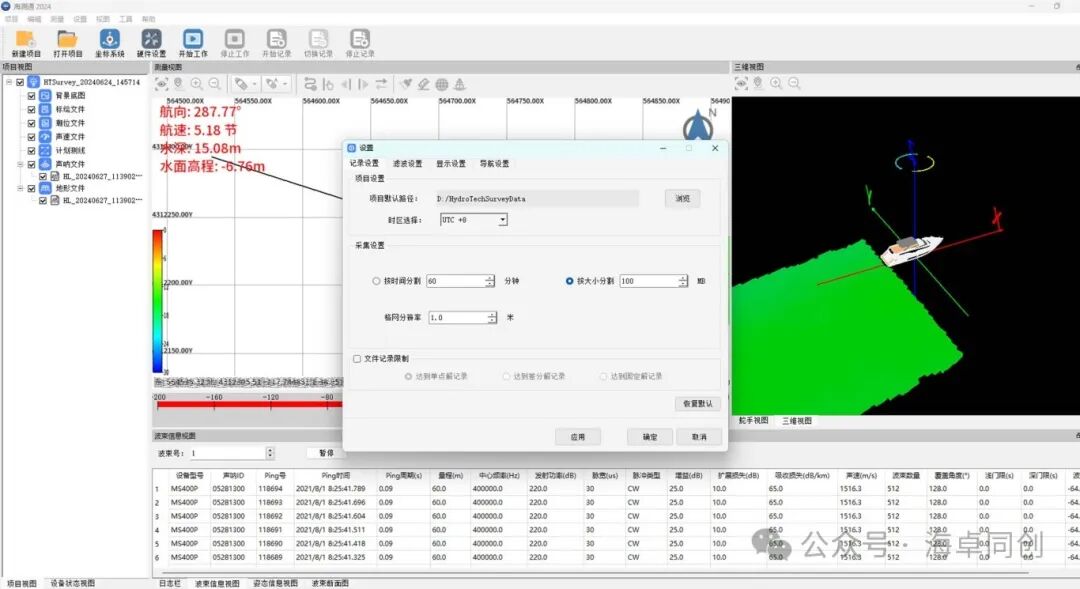The image size is (1080, 589).
Task: Open the 导航设置 tab in settings dialog
Action: [494, 163]
